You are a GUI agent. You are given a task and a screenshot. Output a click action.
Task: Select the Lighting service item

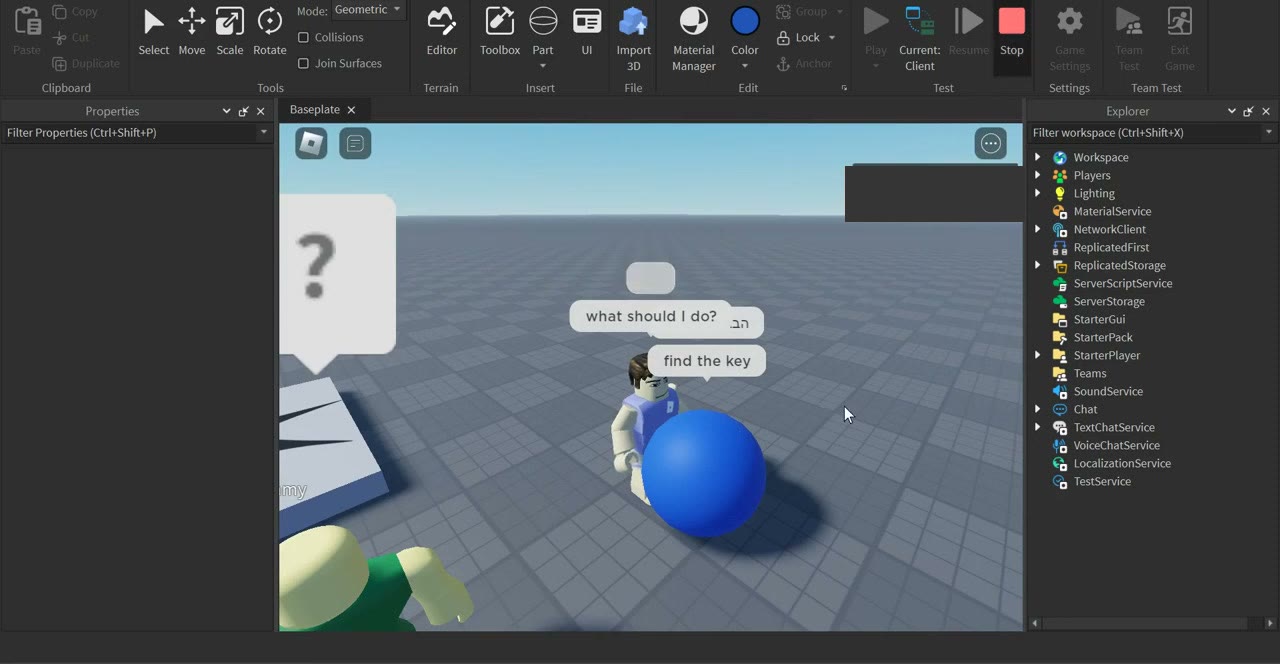pyautogui.click(x=1093, y=193)
